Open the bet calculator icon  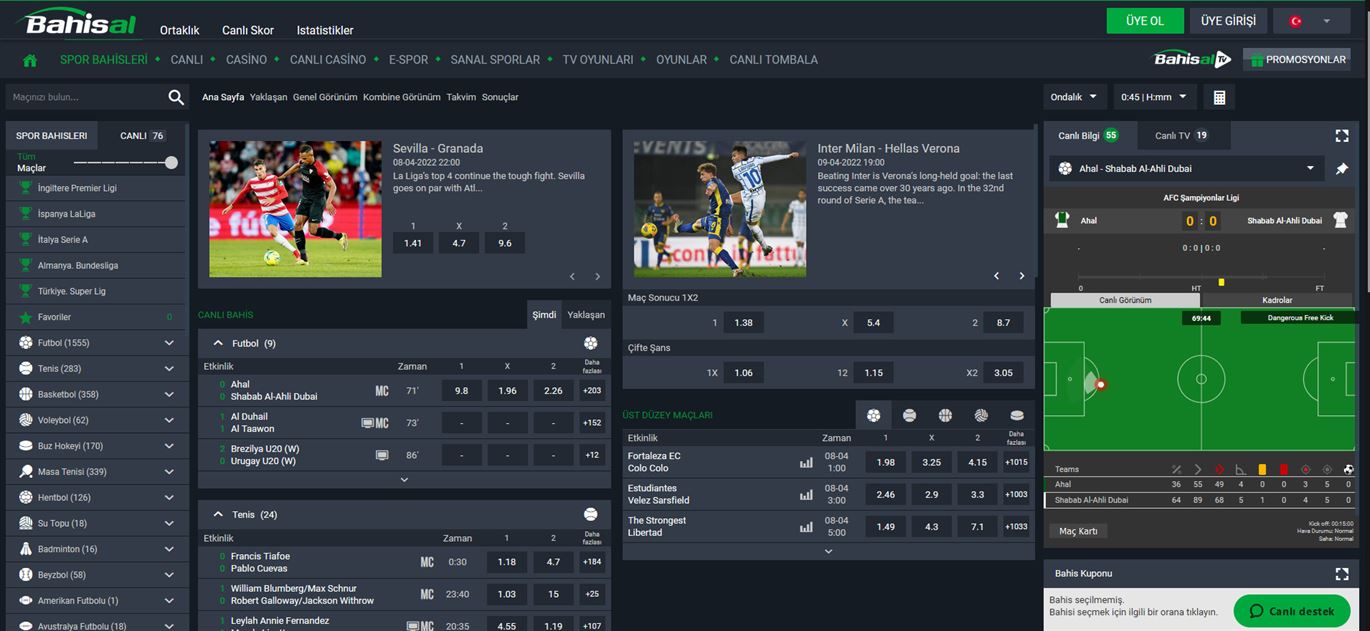coord(1219,97)
